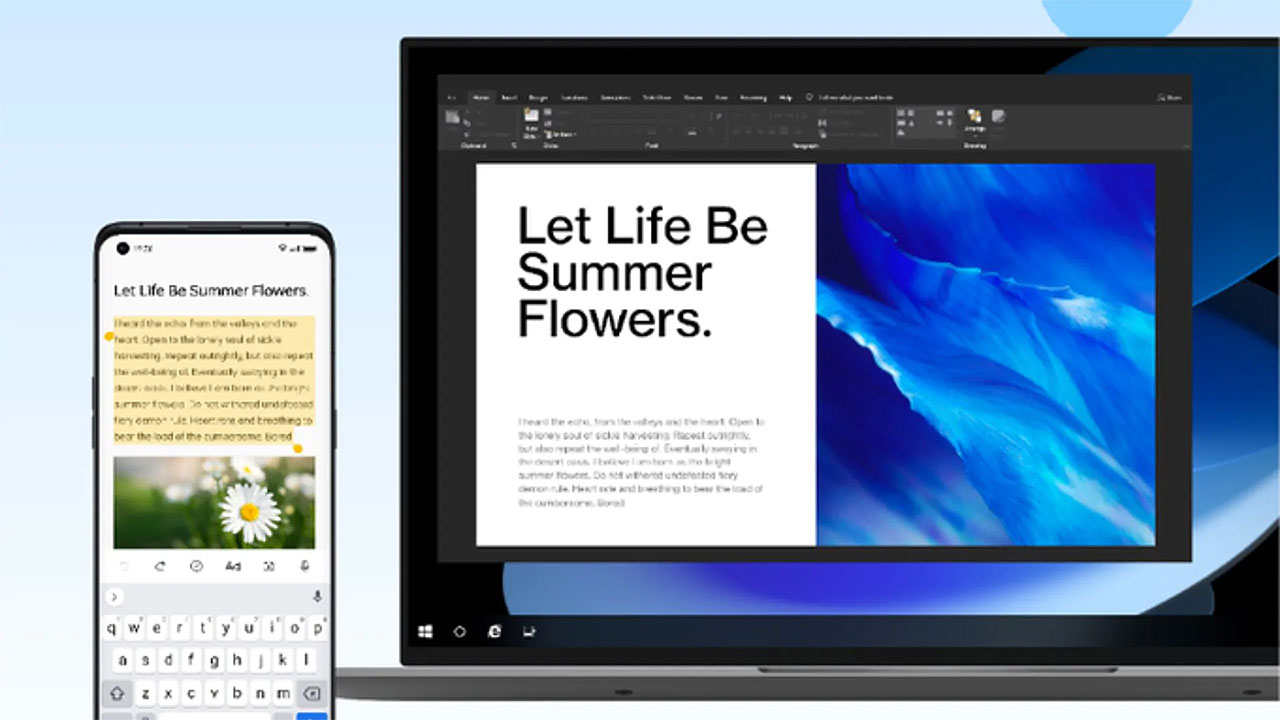This screenshot has height=720, width=1280.
Task: Launch the Edge browser from the taskbar
Action: pyautogui.click(x=494, y=632)
